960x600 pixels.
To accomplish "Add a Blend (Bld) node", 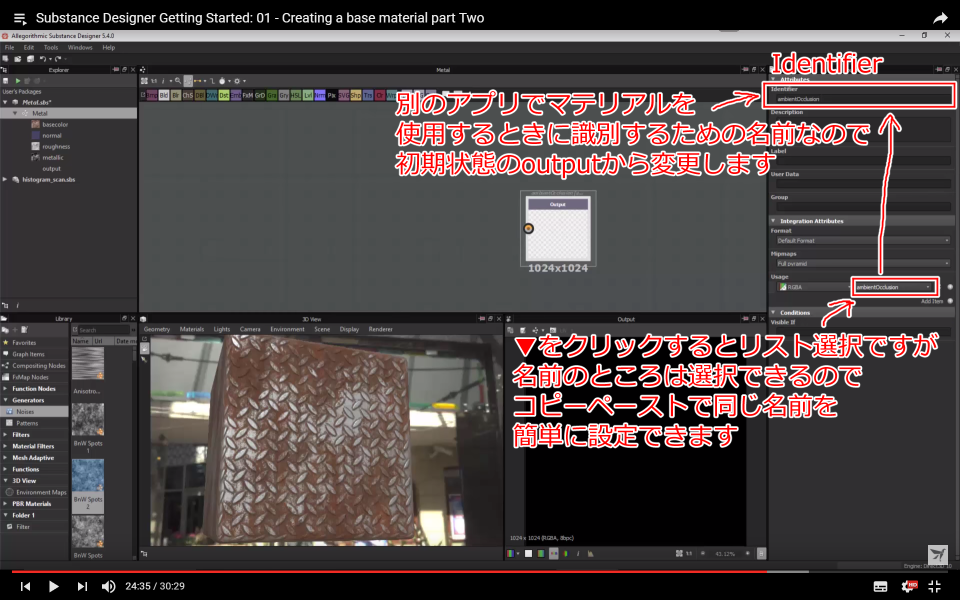I will coord(163,96).
